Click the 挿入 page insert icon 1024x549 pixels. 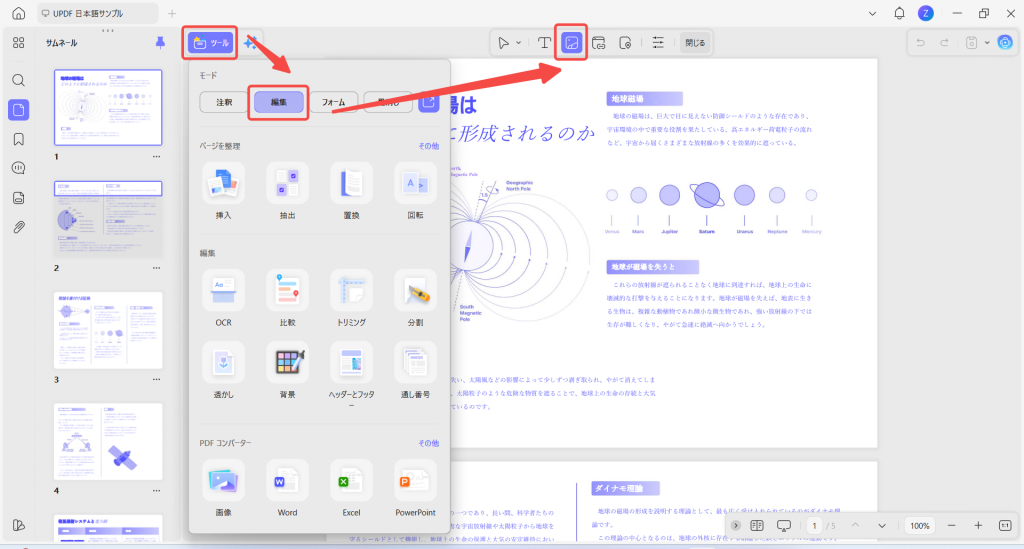pyautogui.click(x=223, y=183)
